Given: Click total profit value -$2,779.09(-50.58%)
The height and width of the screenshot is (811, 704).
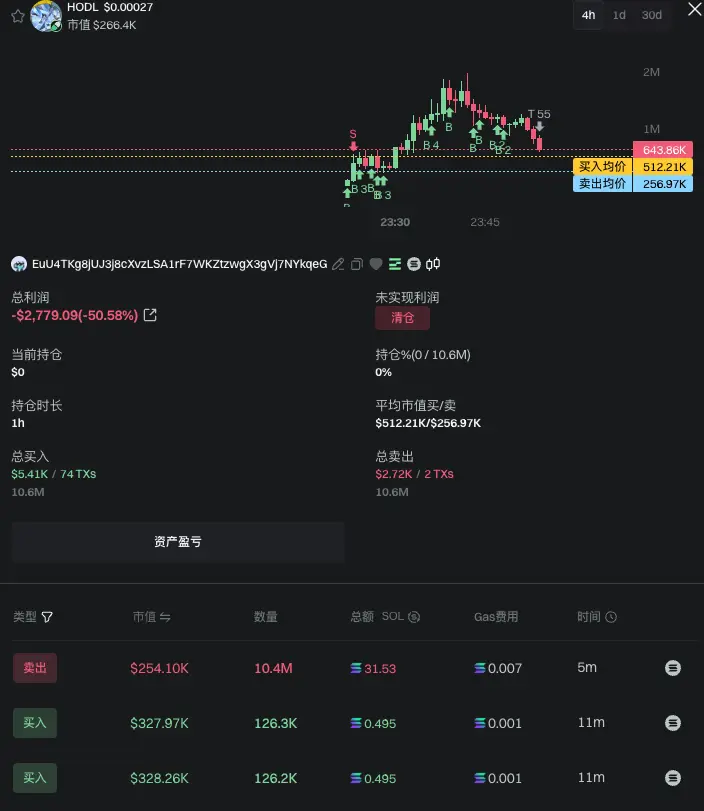Looking at the screenshot, I should pyautogui.click(x=74, y=316).
